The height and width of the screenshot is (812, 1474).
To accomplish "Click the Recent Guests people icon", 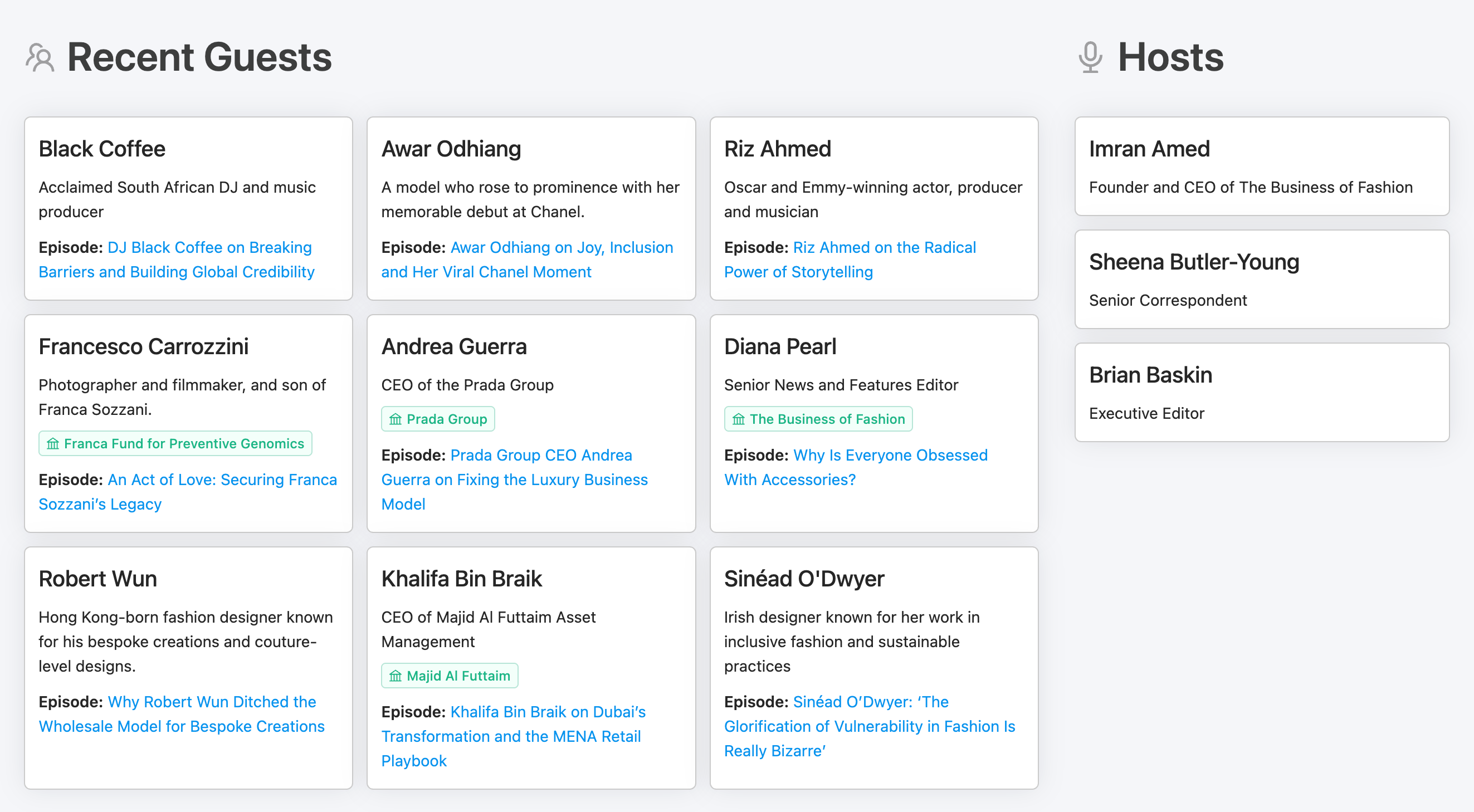I will 40,58.
